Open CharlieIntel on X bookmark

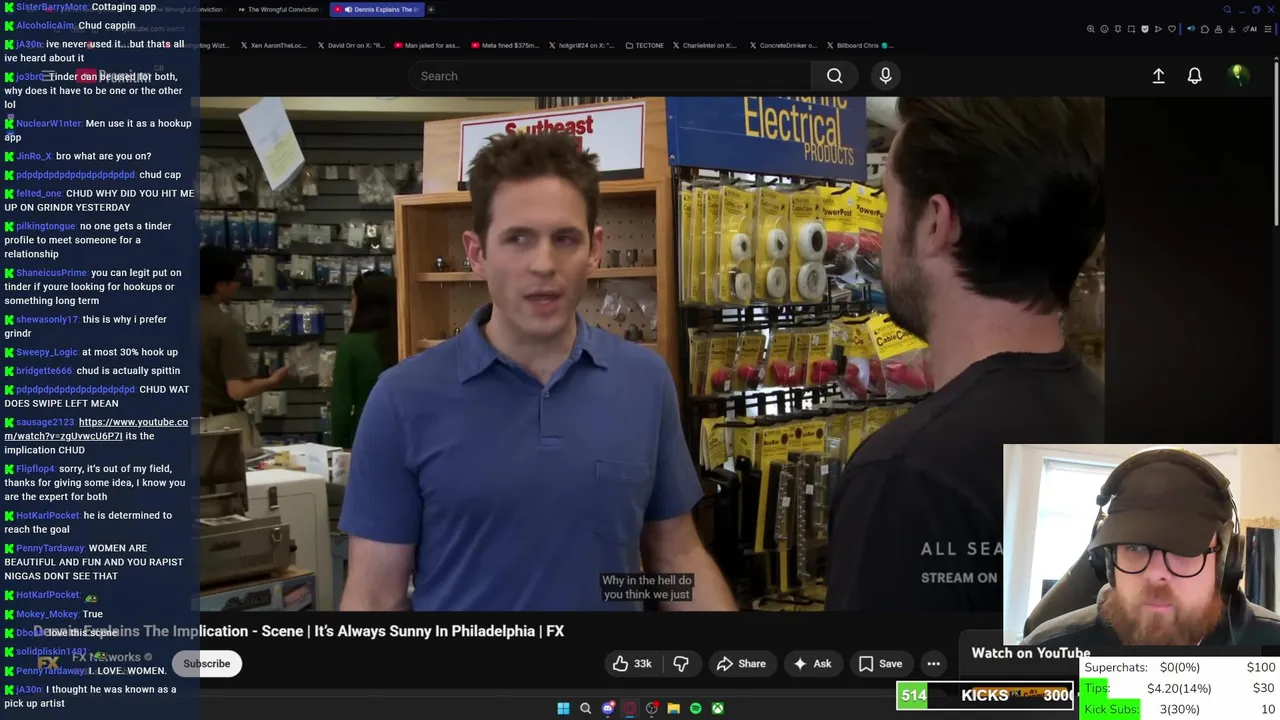(705, 45)
